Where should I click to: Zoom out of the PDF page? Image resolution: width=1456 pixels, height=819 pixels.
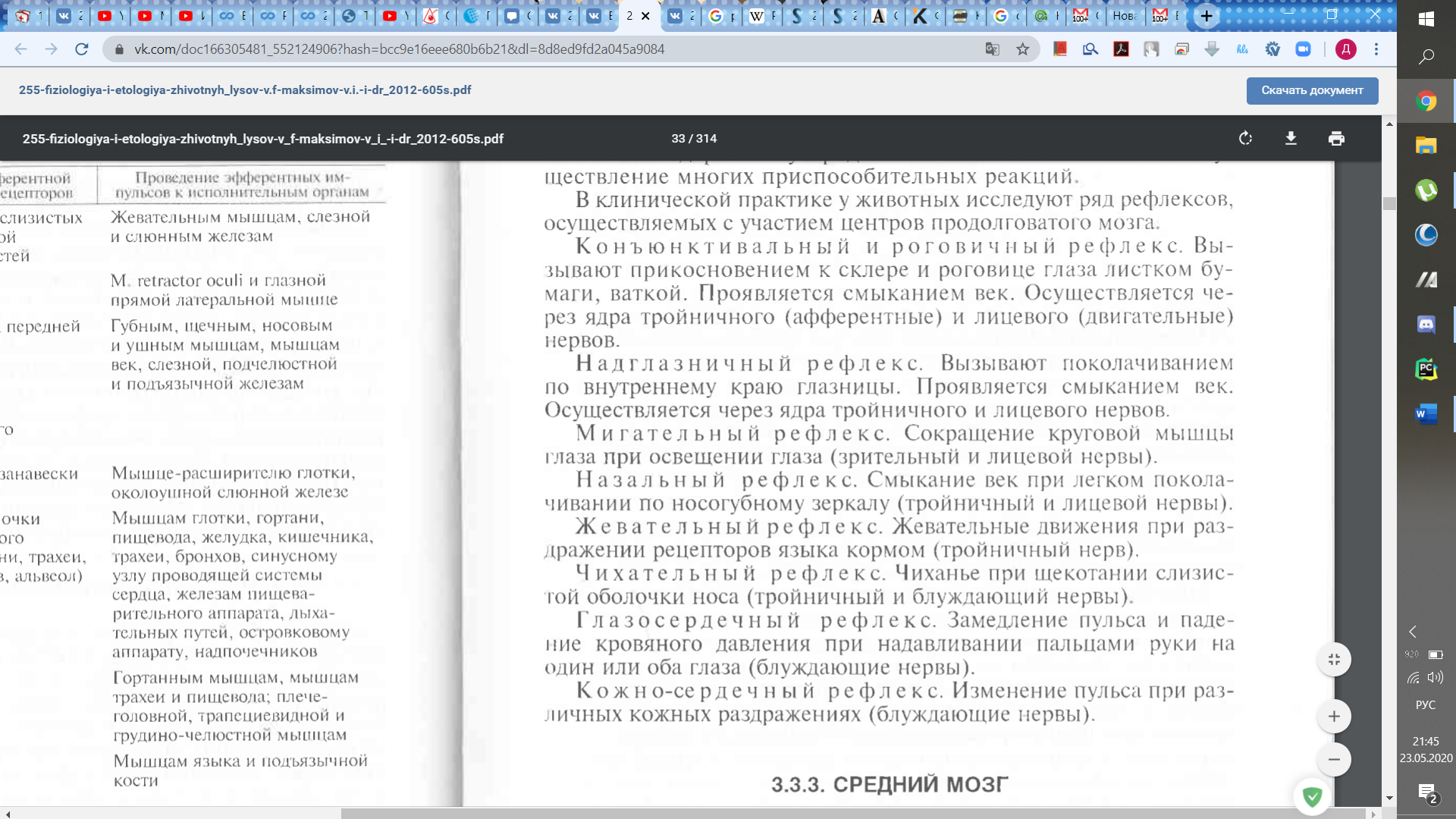tap(1334, 759)
